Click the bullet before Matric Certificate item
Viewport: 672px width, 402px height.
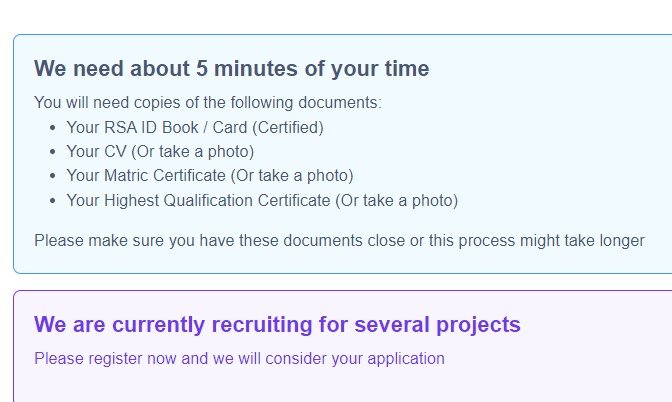53,176
